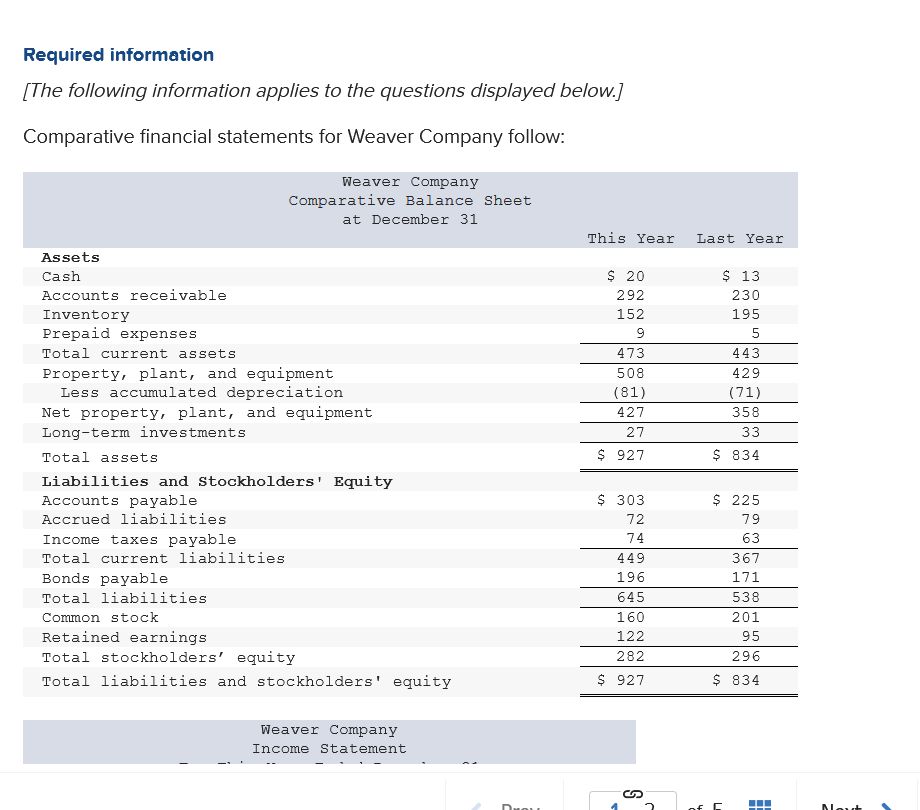920x810 pixels.
Task: Click Accounts receivable value 292
Action: [x=631, y=295]
